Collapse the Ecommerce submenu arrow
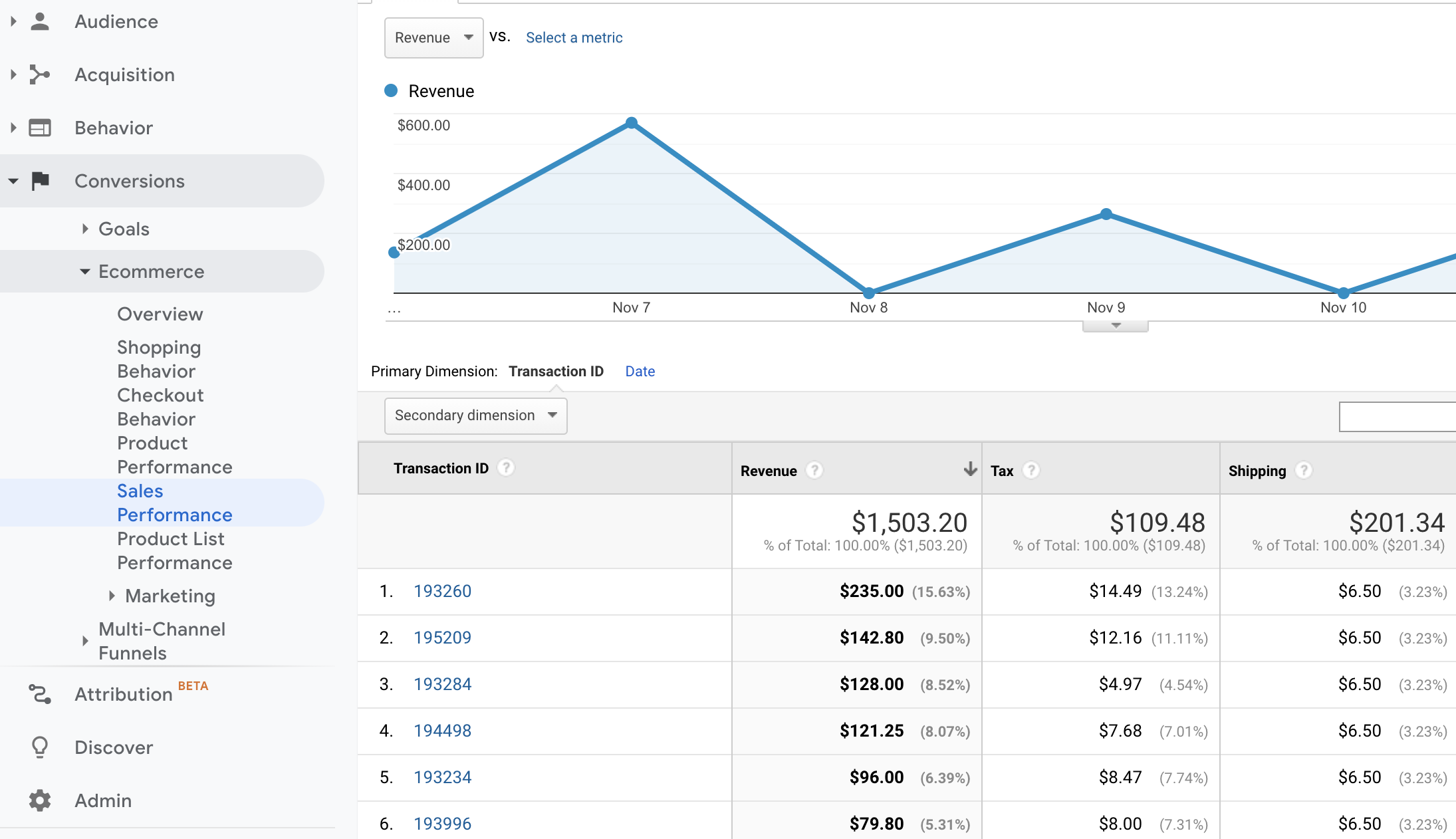1456x839 pixels. click(85, 271)
